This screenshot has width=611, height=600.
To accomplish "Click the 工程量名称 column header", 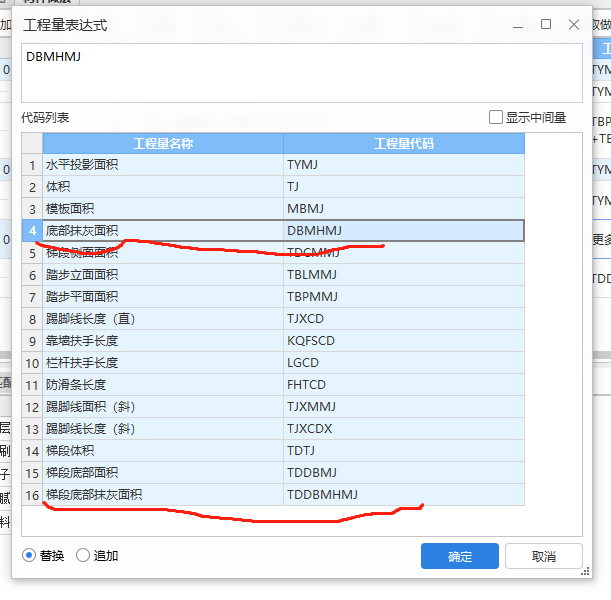I will point(163,143).
